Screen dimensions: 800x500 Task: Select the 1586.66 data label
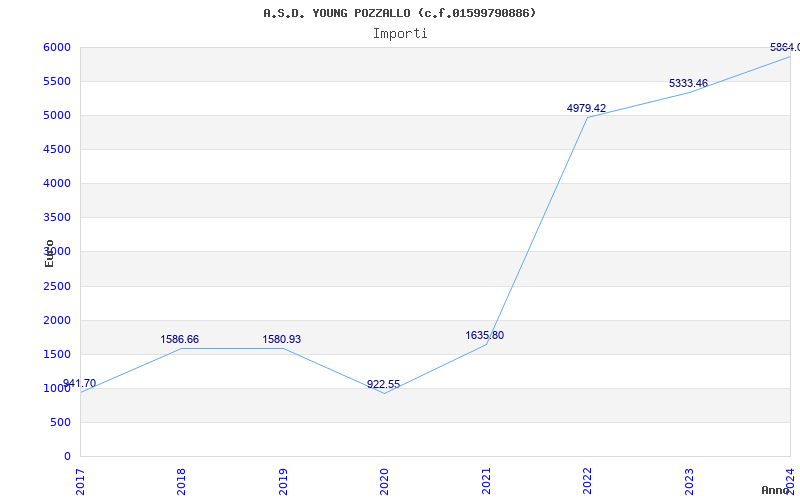pos(180,339)
